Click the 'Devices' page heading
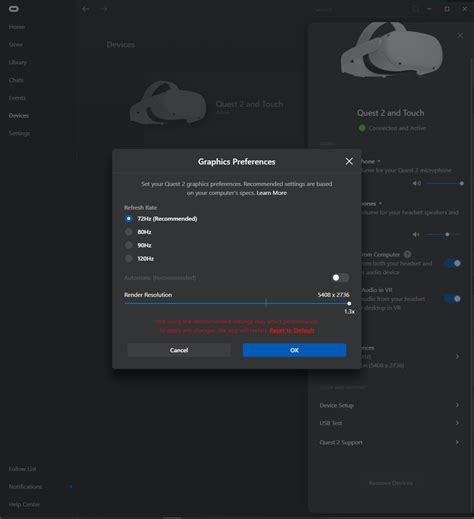This screenshot has height=519, width=474. 121,45
